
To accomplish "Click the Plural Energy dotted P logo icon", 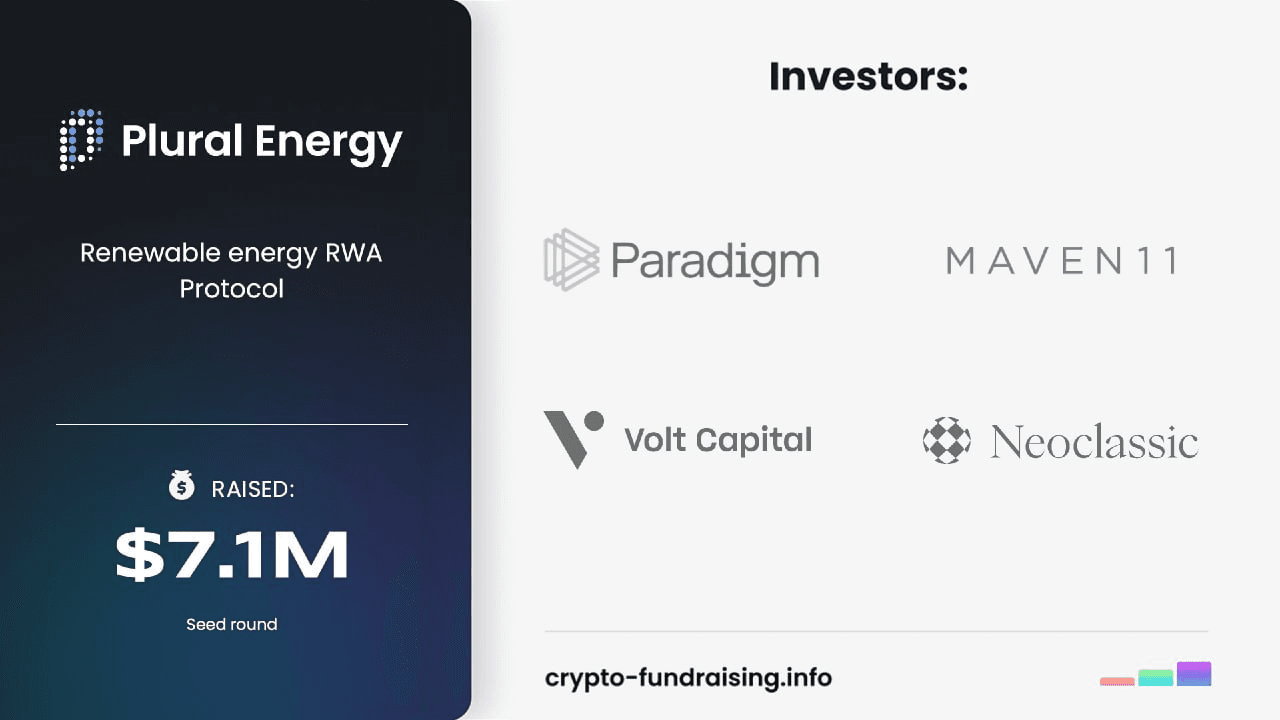I will pos(82,139).
